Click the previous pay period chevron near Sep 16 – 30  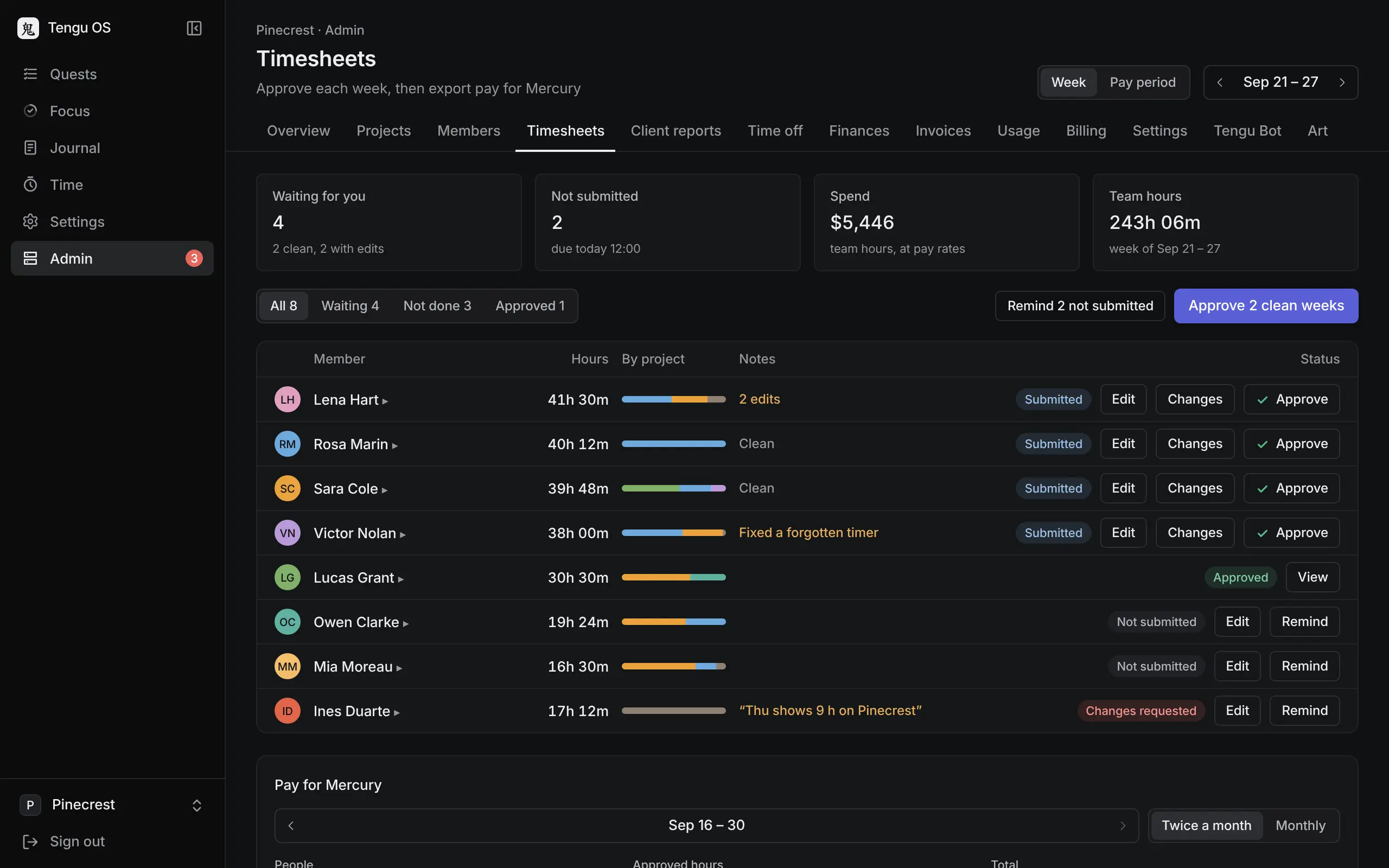point(291,826)
